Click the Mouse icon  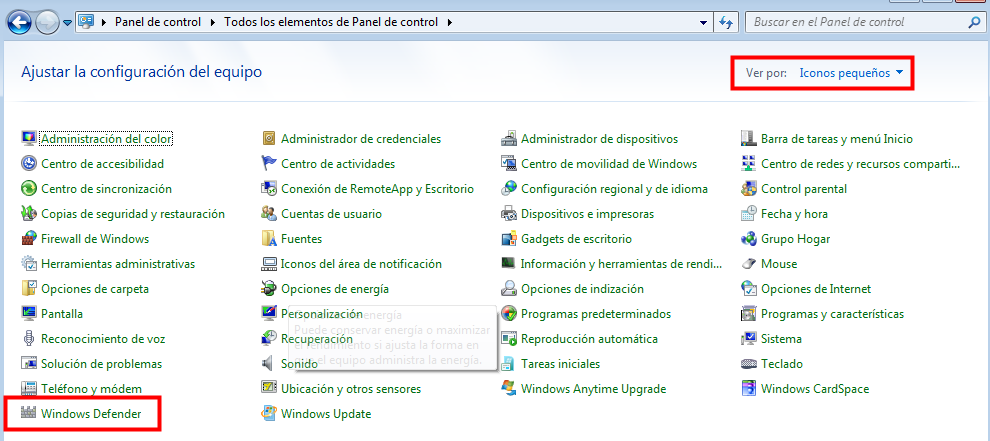pos(749,264)
